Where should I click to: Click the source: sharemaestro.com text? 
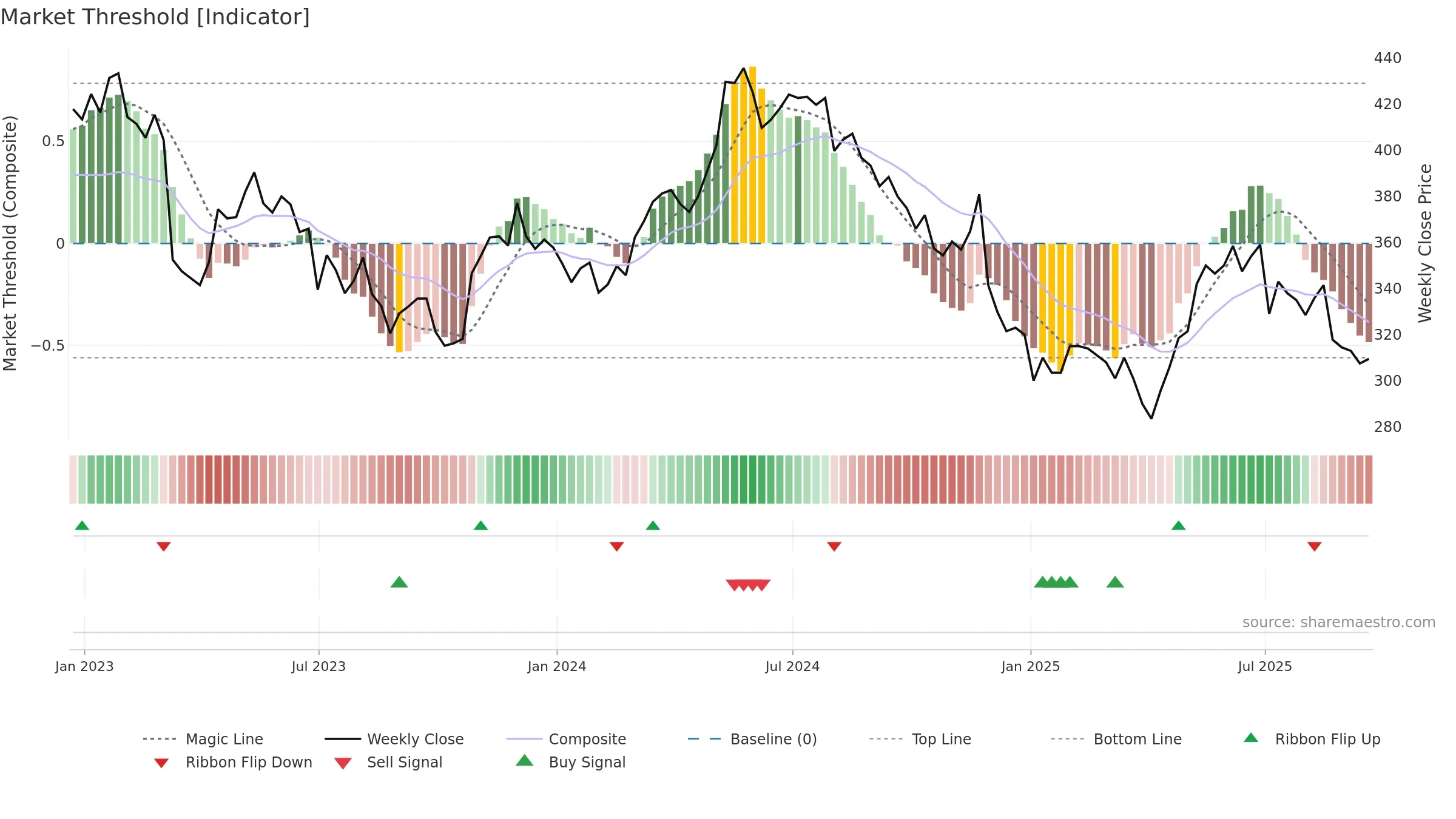point(1339,622)
